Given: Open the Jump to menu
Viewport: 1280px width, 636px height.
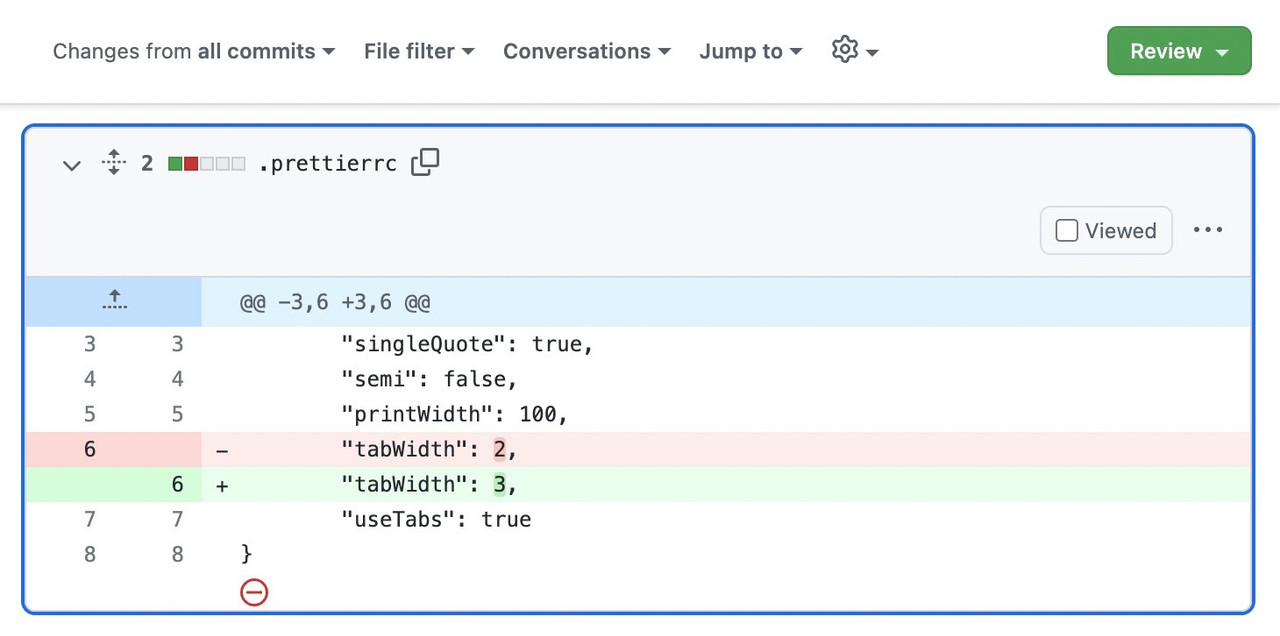Looking at the screenshot, I should [x=751, y=51].
